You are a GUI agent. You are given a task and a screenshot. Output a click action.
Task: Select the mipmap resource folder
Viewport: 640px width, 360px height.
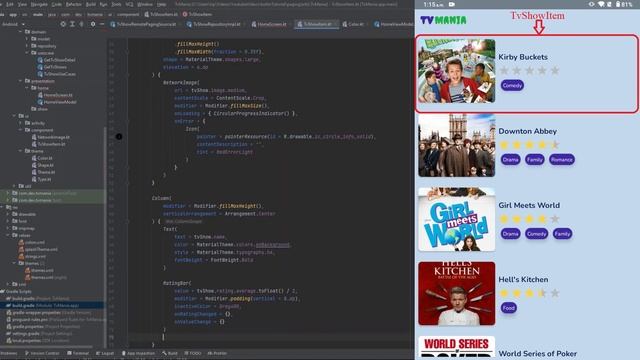[x=23, y=228]
